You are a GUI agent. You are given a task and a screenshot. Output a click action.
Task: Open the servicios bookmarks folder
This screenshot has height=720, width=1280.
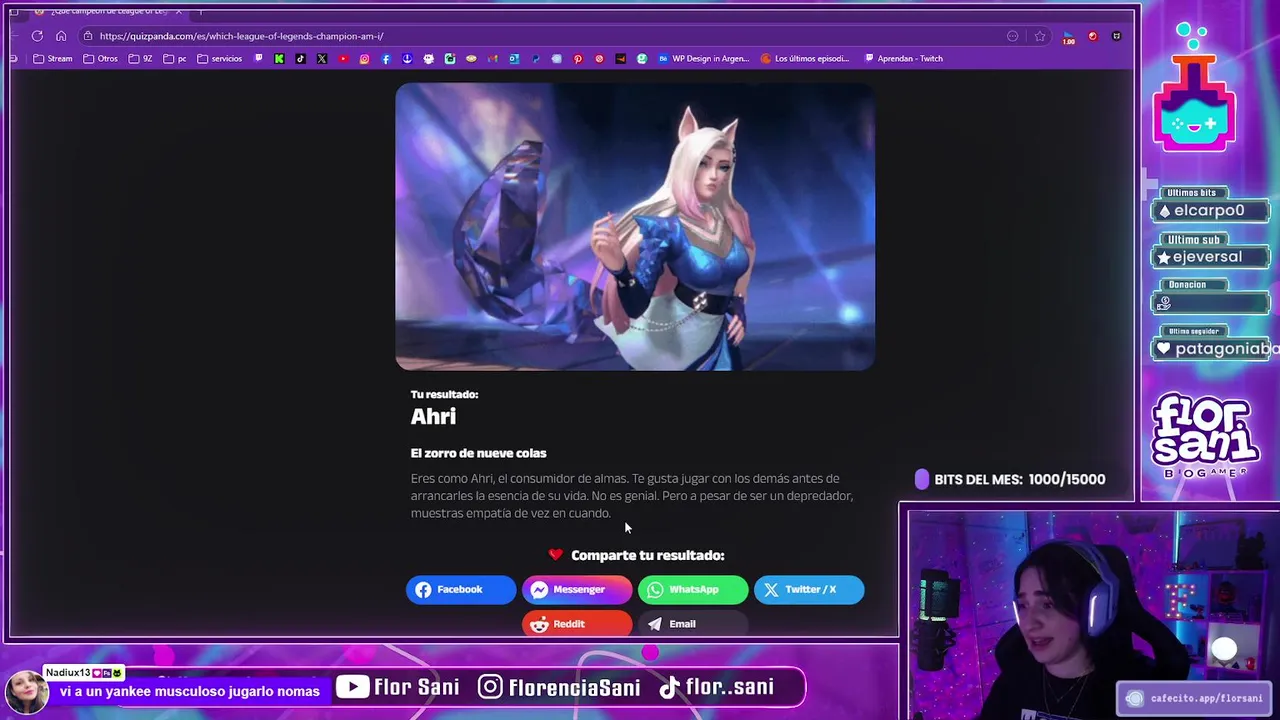coord(220,58)
